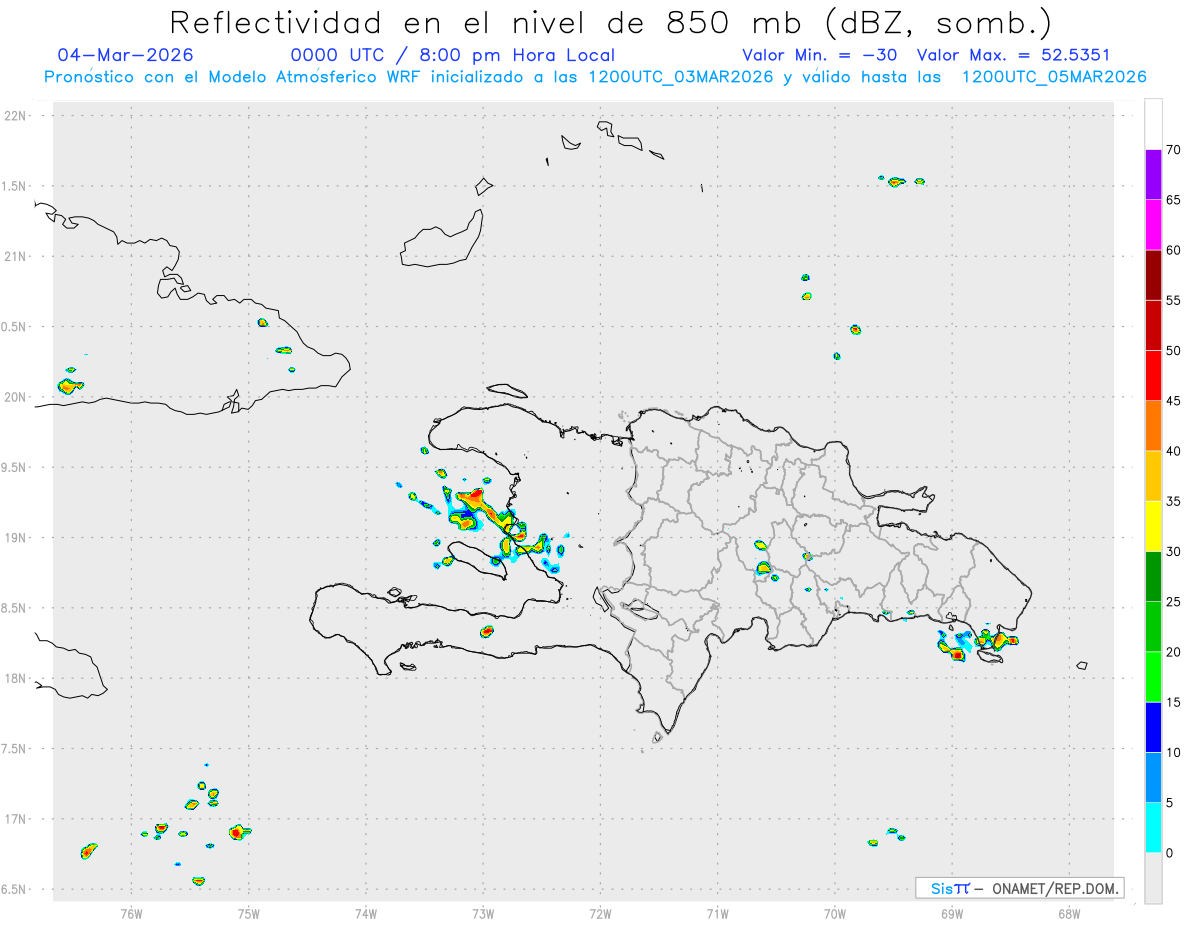
Task: Click the colorbar tick label '10'
Action: pyautogui.click(x=1174, y=752)
